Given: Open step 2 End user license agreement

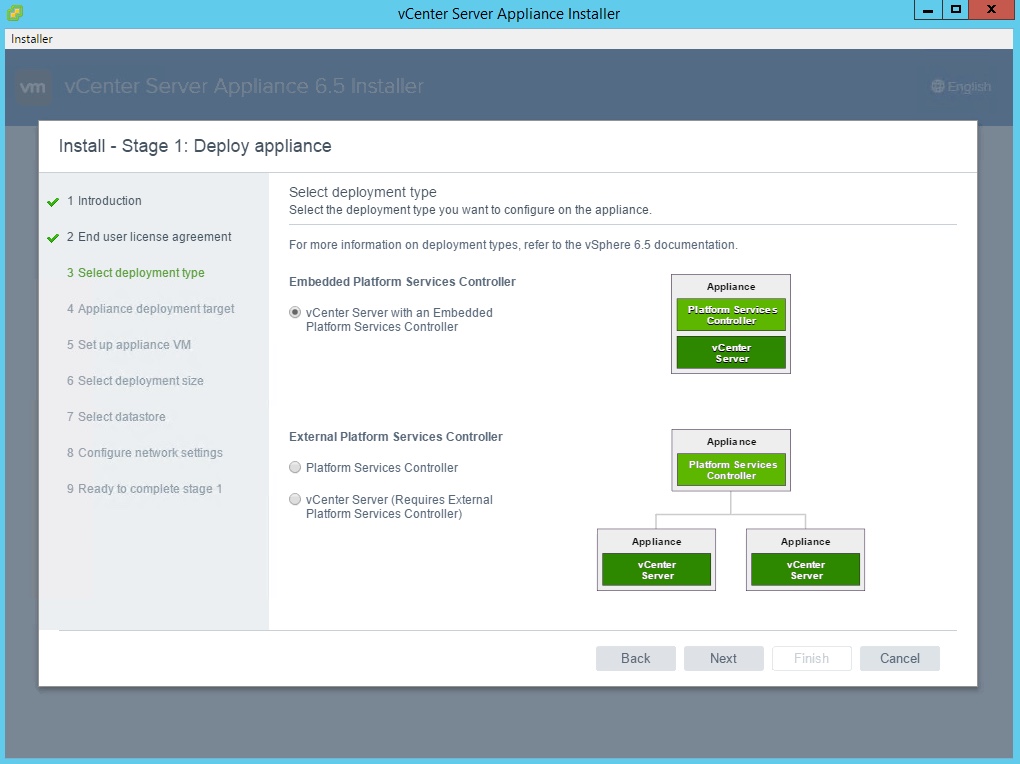Looking at the screenshot, I should point(154,237).
